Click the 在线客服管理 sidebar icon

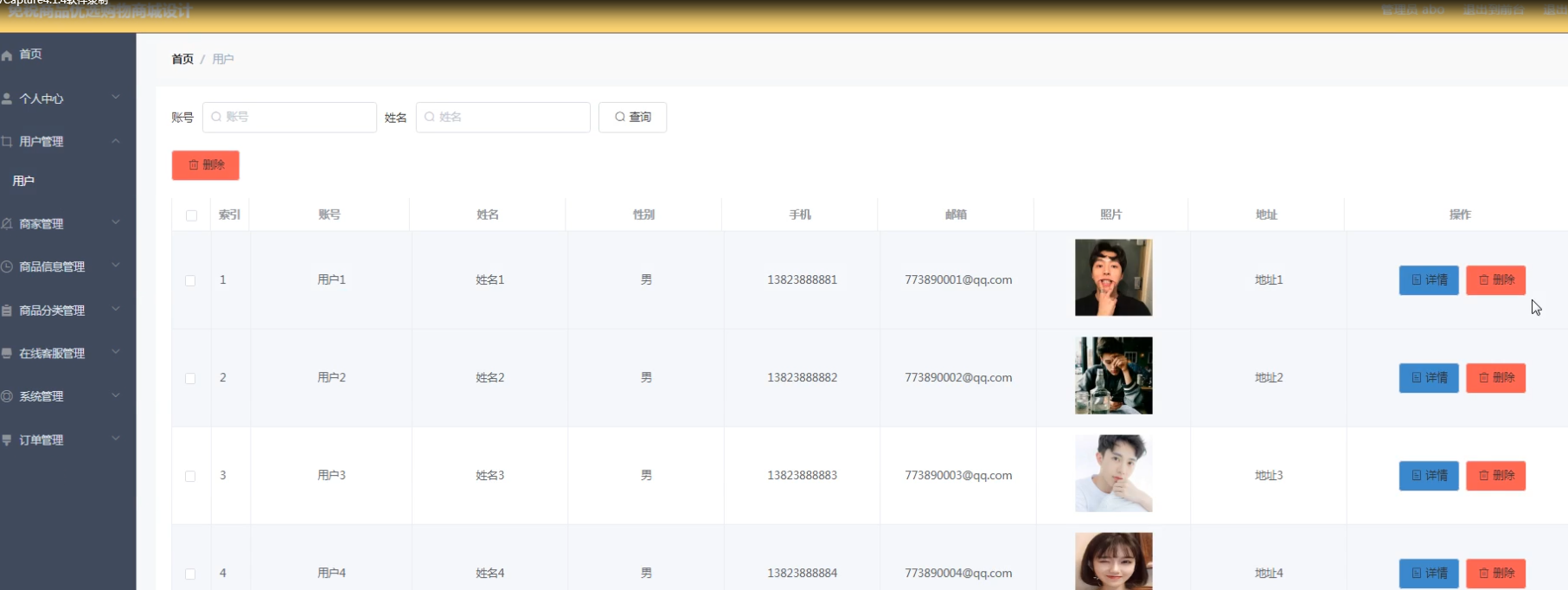pyautogui.click(x=7, y=353)
